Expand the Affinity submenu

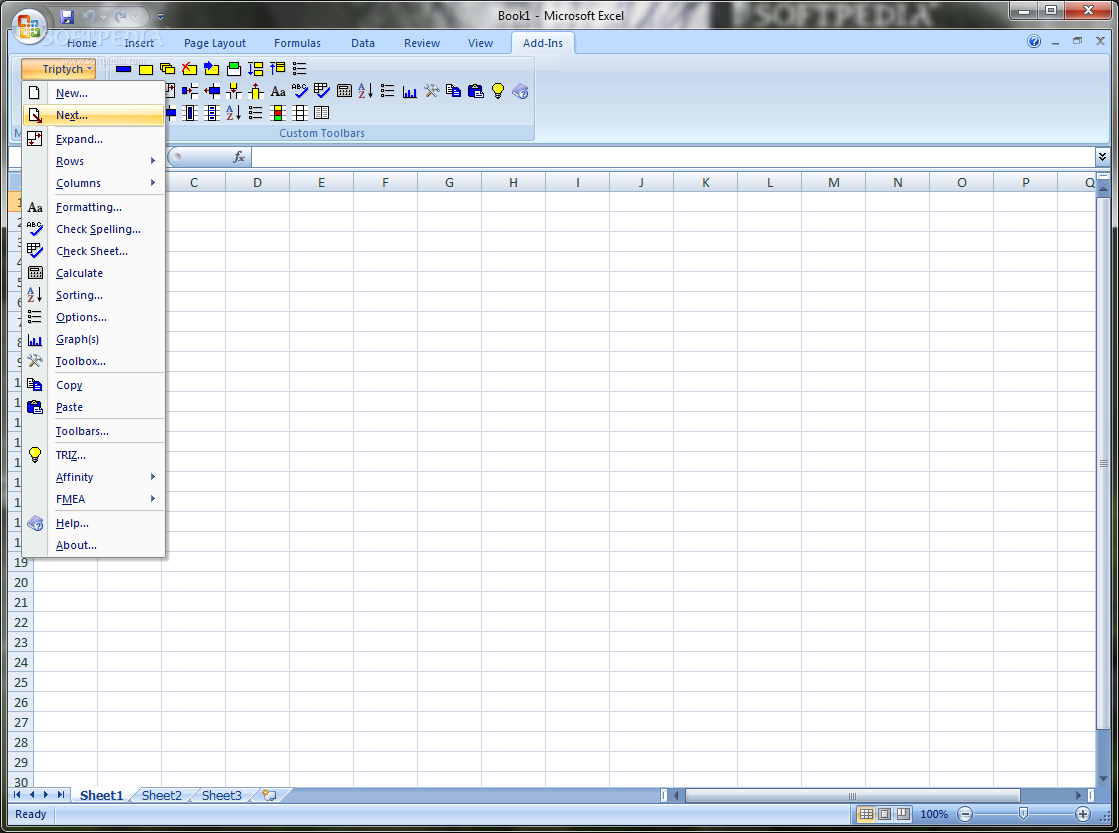pyautogui.click(x=93, y=478)
